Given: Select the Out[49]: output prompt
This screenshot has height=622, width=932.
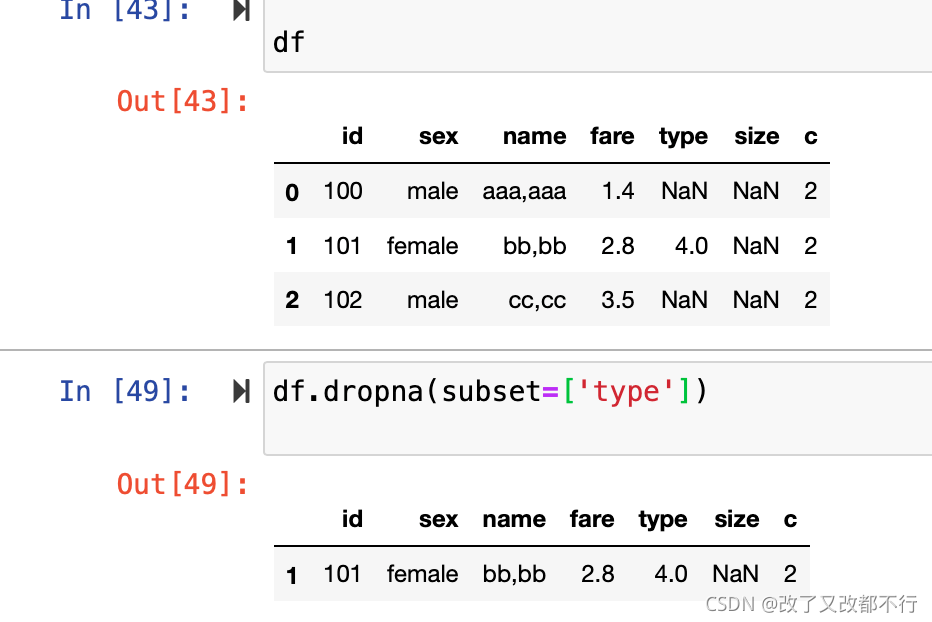Looking at the screenshot, I should click(x=182, y=484).
